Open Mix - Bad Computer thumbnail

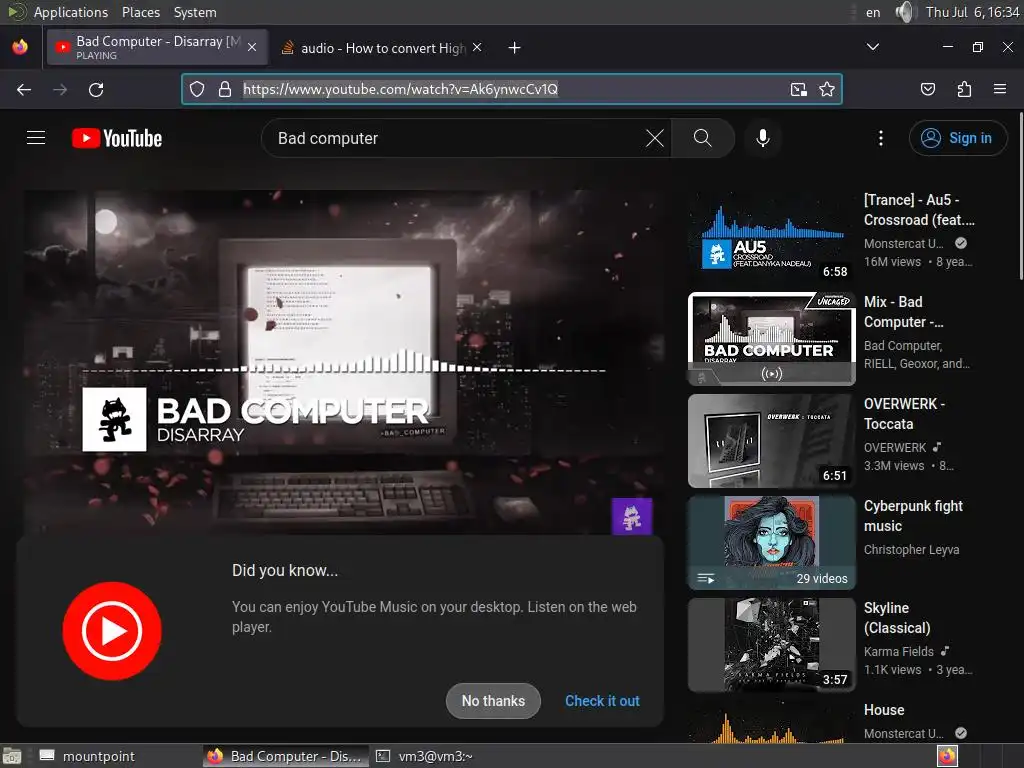coord(771,339)
